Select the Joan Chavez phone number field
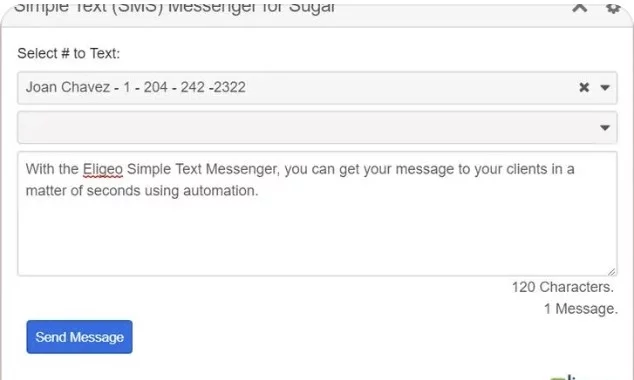Screen dimensions: 634x380 click(317, 88)
